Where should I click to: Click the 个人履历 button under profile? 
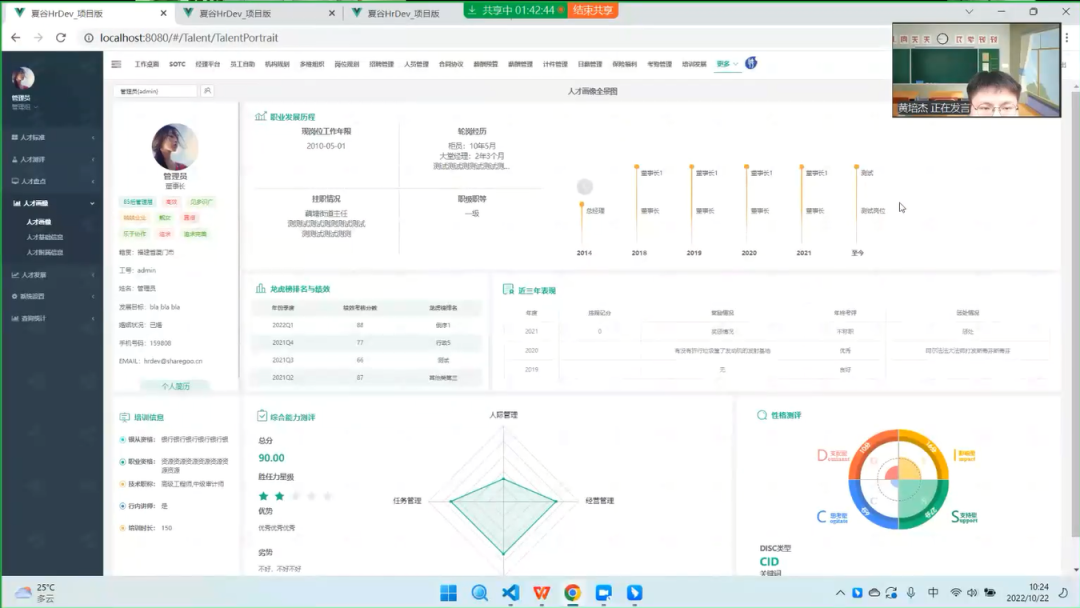(x=176, y=386)
